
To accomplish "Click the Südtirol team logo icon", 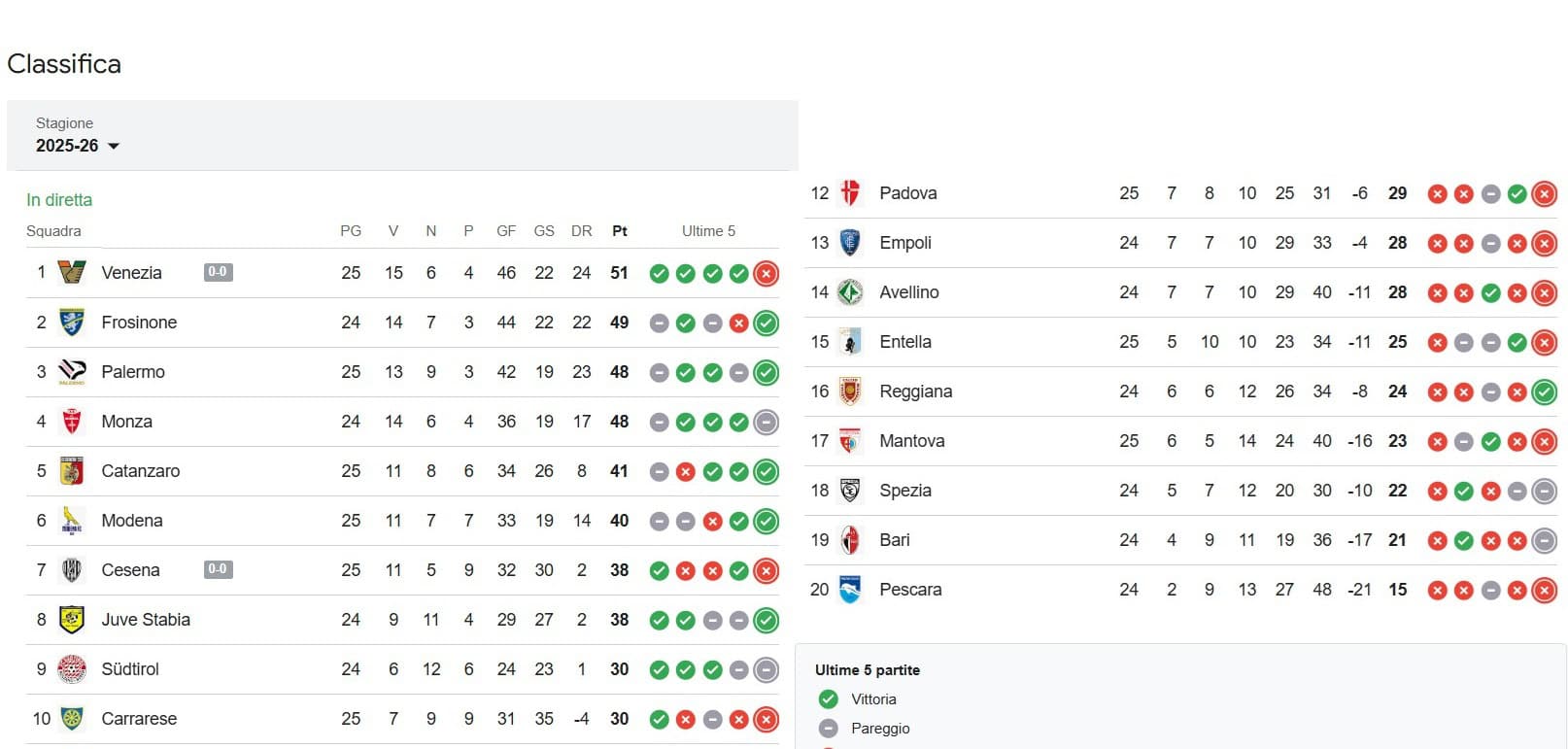I will [x=72, y=669].
